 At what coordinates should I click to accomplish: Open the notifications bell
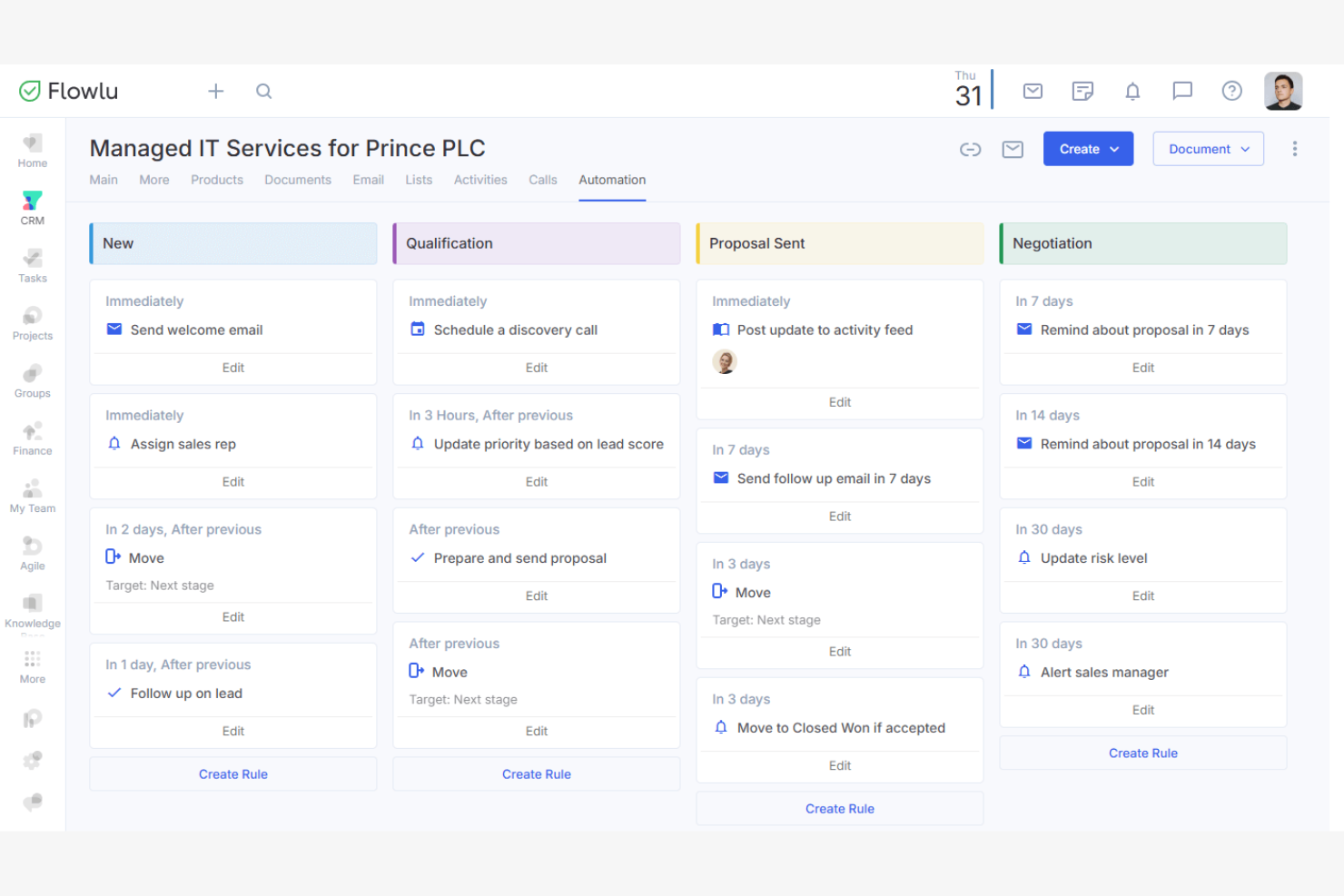tap(1132, 91)
